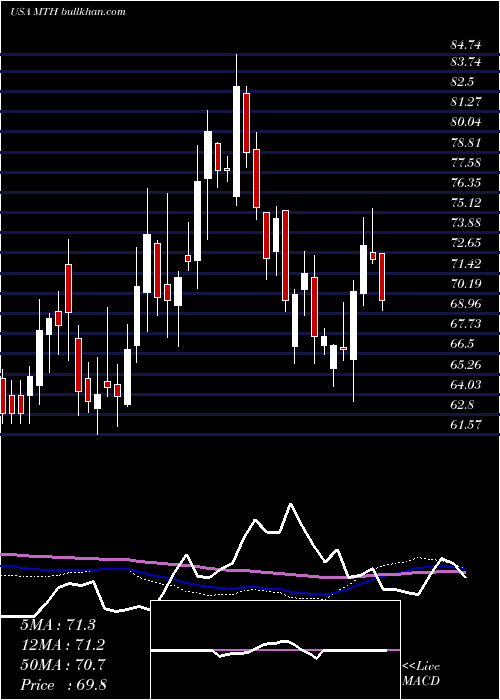The height and width of the screenshot is (700, 500).
Task: Click the 82.5 price axis label
Action: (462, 82)
